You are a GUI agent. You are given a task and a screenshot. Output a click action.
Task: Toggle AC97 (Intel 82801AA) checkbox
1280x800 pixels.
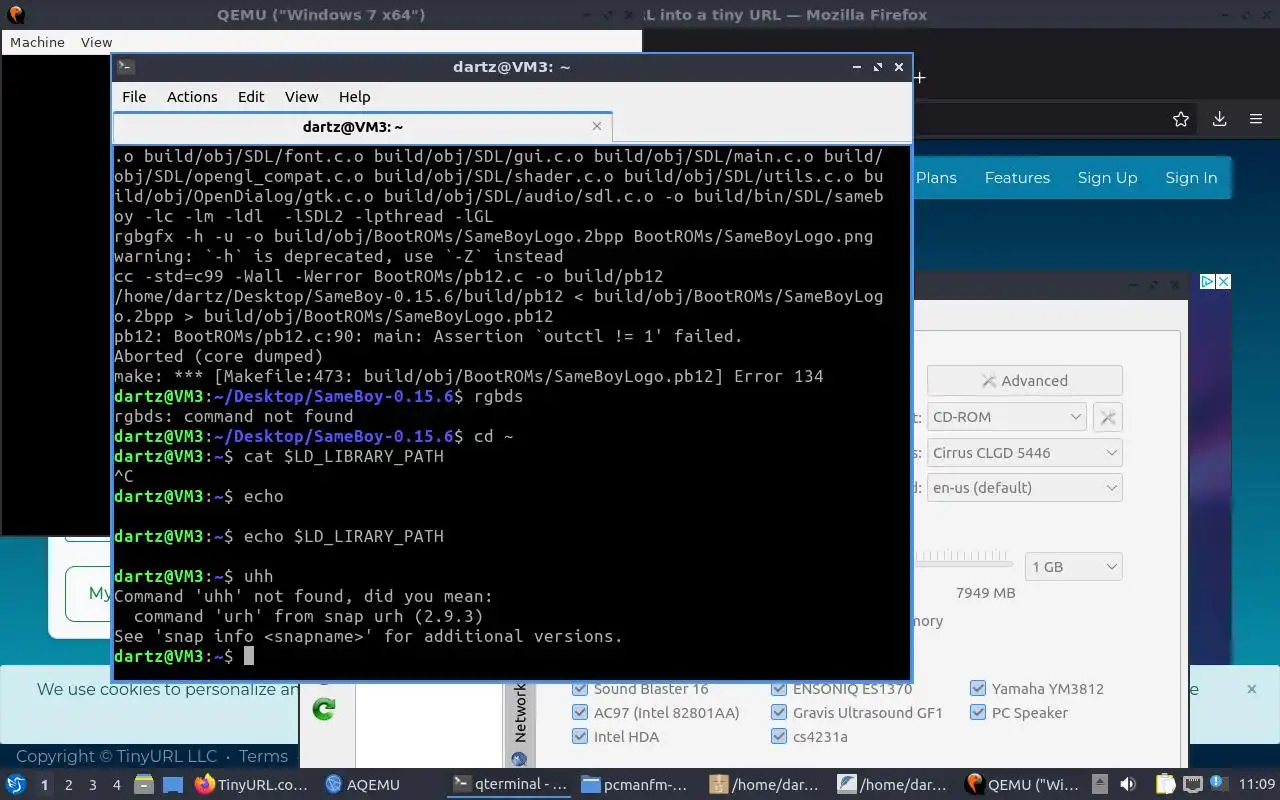pyautogui.click(x=579, y=713)
